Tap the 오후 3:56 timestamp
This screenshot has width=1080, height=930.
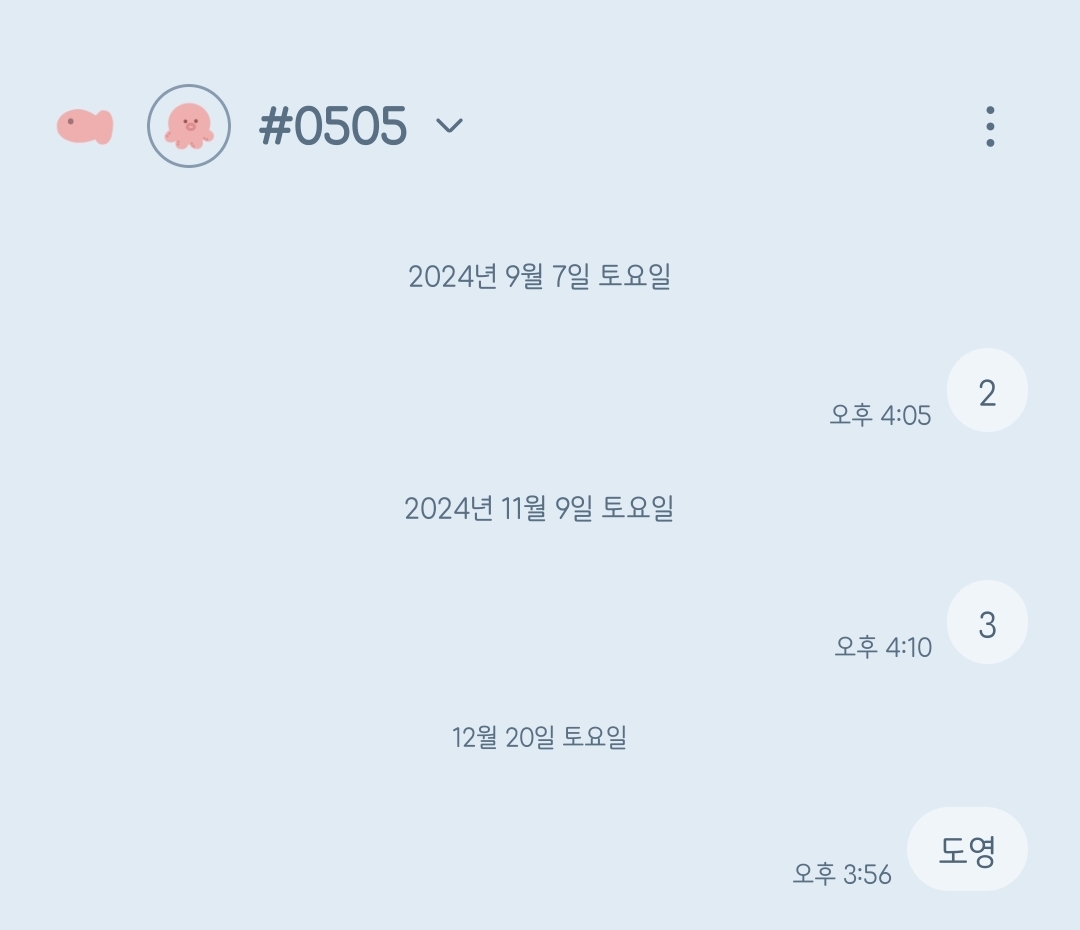click(842, 874)
